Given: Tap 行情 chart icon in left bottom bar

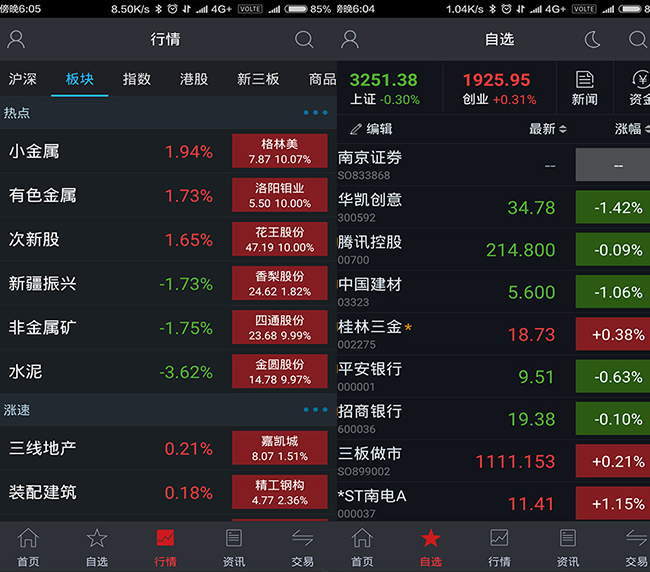Looking at the screenshot, I should coord(165,538).
